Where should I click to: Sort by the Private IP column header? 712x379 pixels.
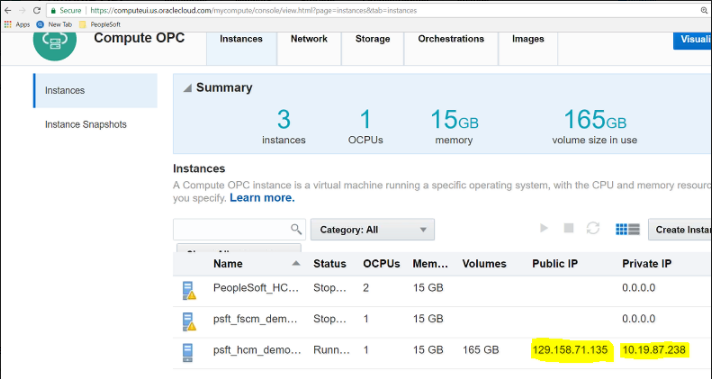pyautogui.click(x=647, y=264)
